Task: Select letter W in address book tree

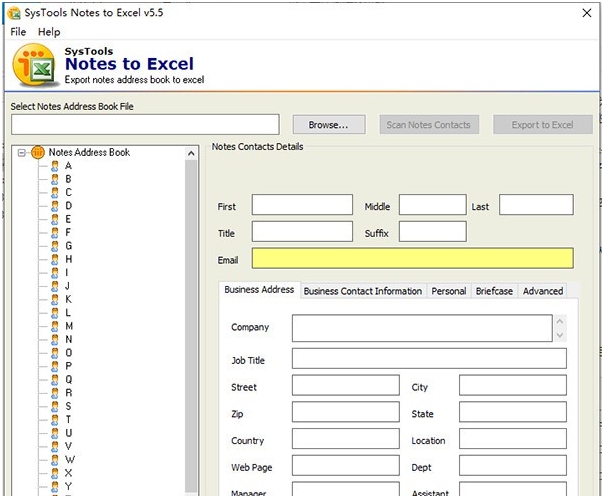Action: pyautogui.click(x=70, y=460)
